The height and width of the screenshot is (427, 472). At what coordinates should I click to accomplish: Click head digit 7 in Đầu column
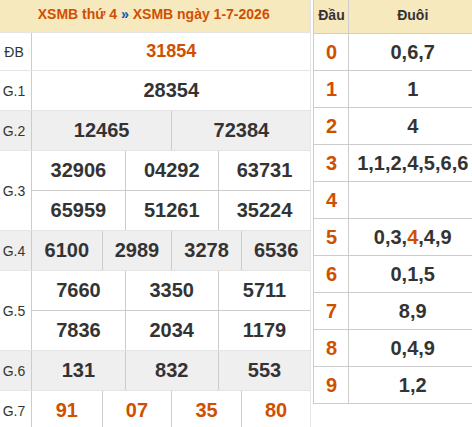point(331,311)
